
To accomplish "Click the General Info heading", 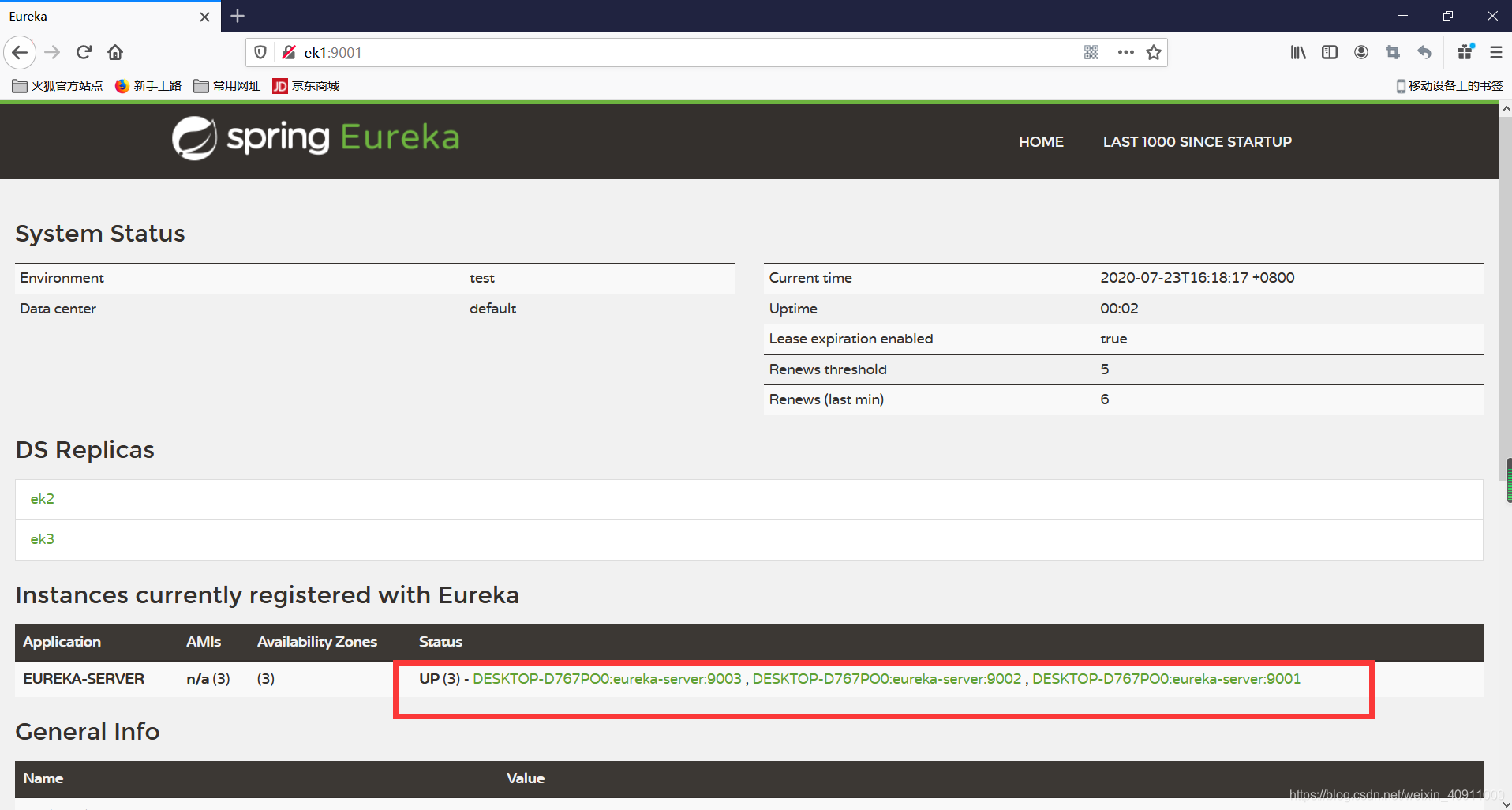I will tap(88, 732).
